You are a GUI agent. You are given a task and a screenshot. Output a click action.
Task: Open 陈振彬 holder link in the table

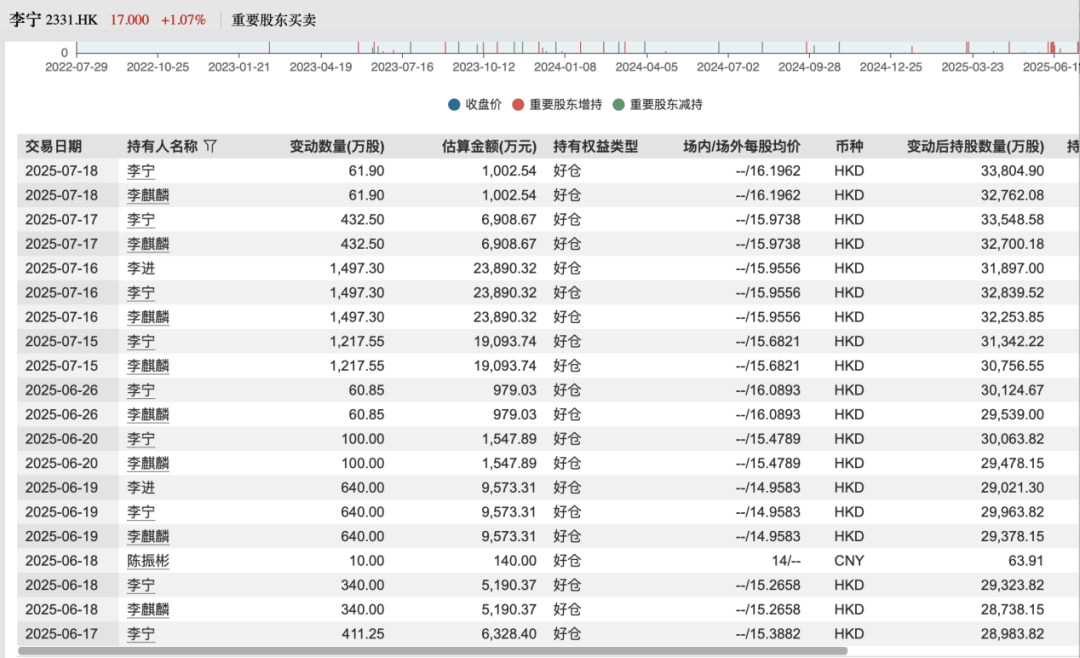tap(148, 561)
